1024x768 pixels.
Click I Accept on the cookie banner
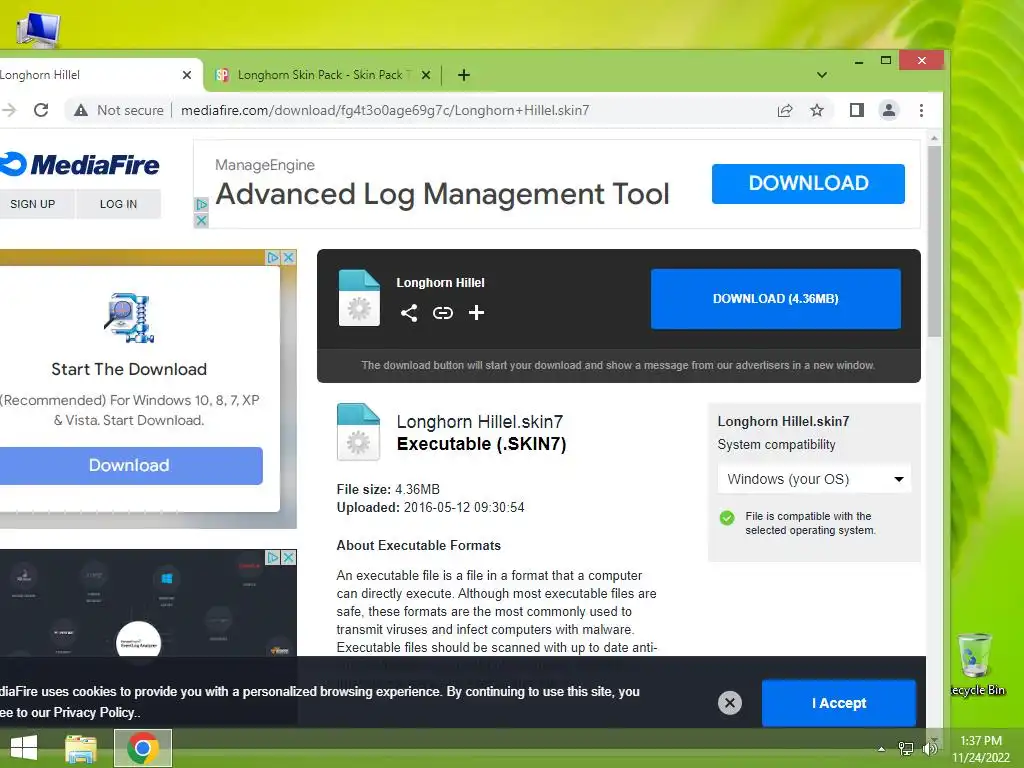pyautogui.click(x=839, y=703)
